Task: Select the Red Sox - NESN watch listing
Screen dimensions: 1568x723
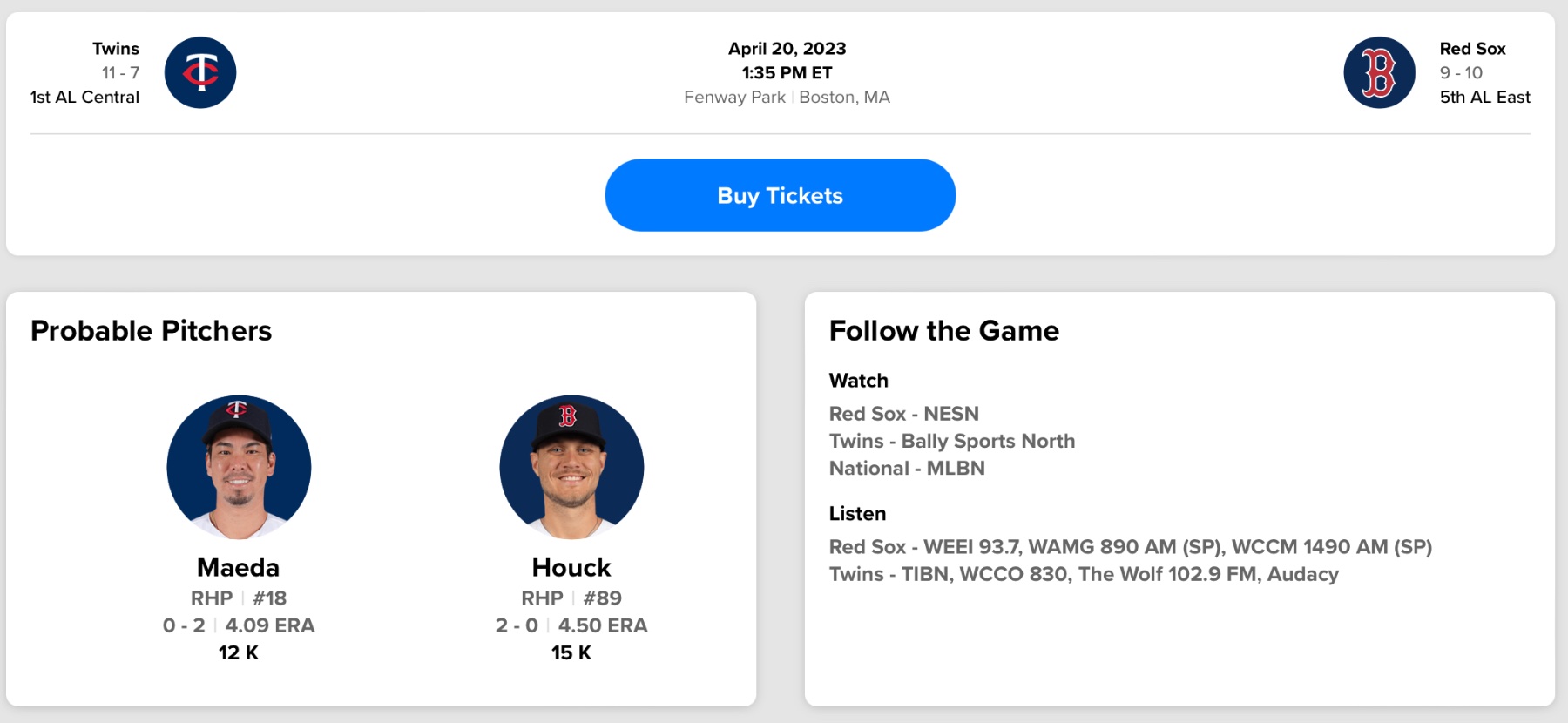Action: pyautogui.click(x=903, y=414)
